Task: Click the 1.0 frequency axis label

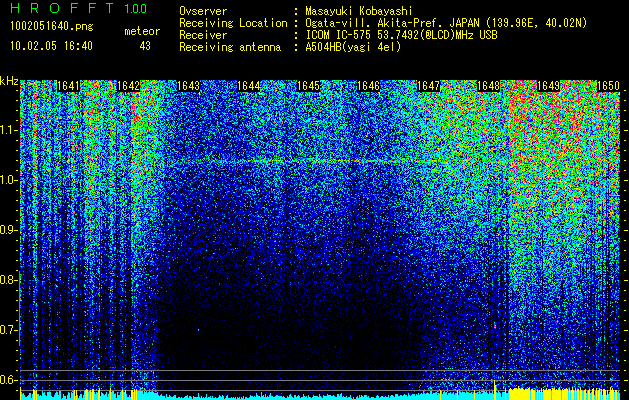Action: tap(8, 180)
